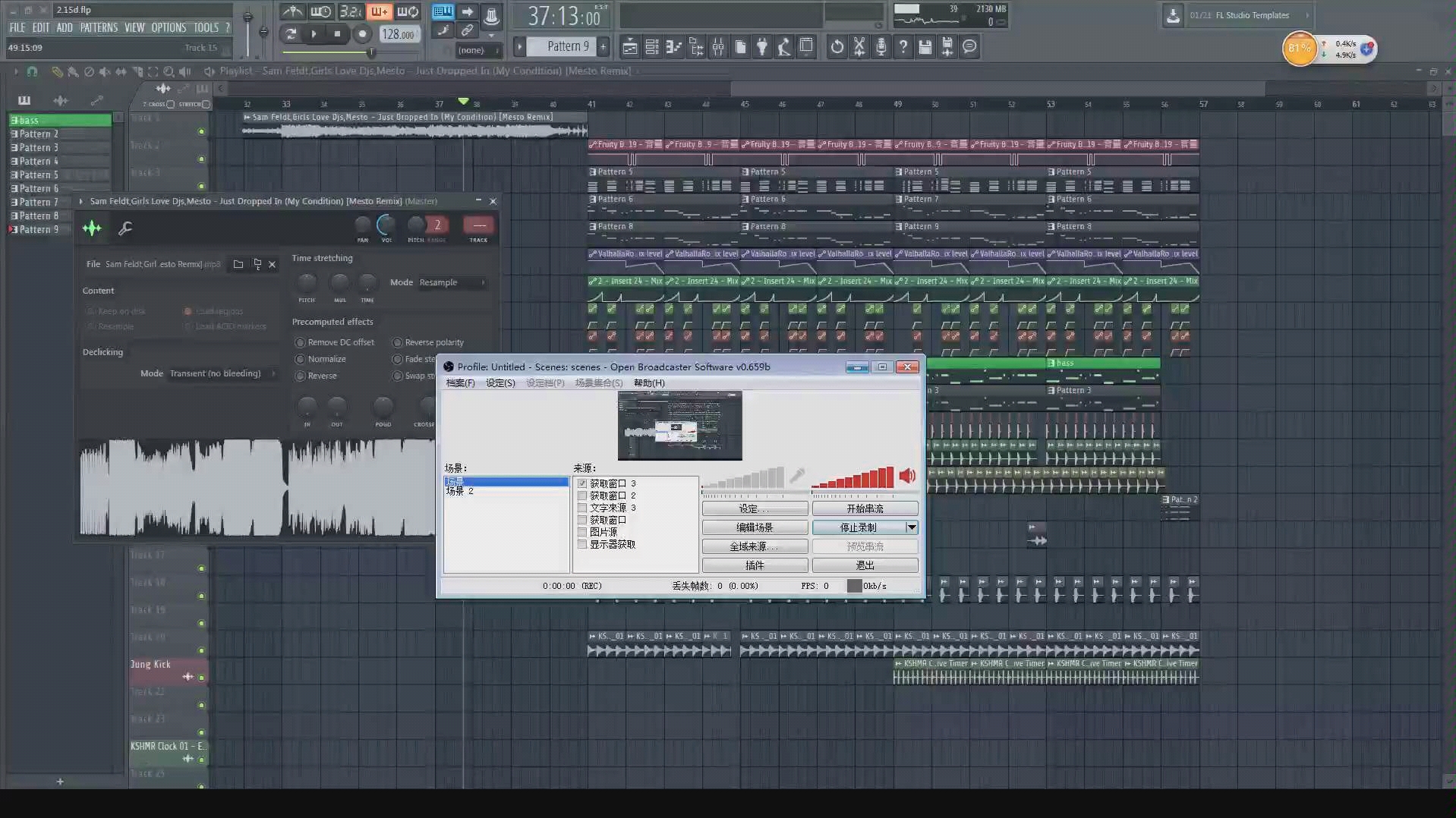Image resolution: width=1456 pixels, height=818 pixels.
Task: Click the speech bubble info icon
Action: coord(969,47)
